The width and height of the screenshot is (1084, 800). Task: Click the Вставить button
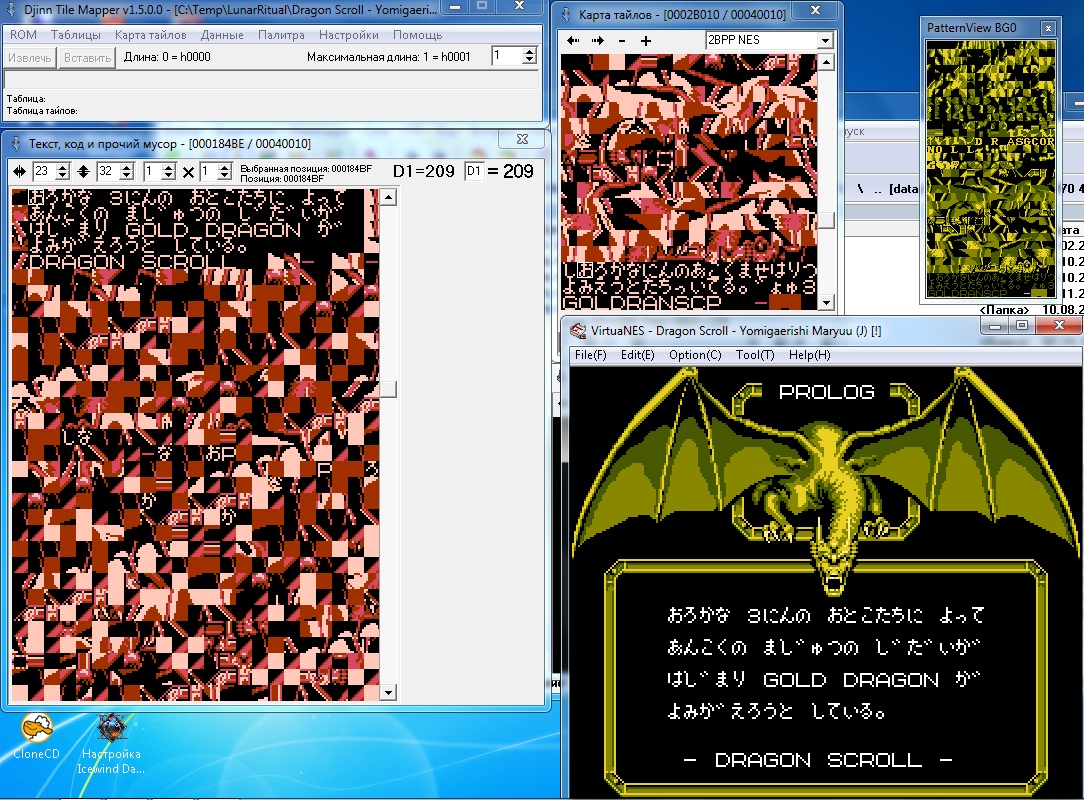pyautogui.click(x=87, y=57)
